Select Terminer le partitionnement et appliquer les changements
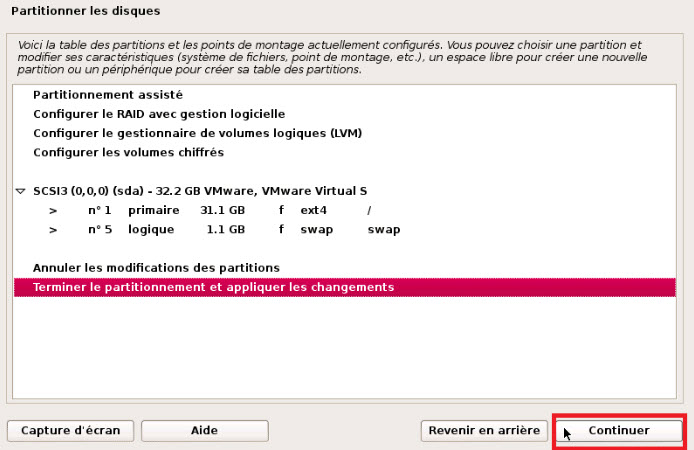The image size is (694, 450). 344,287
